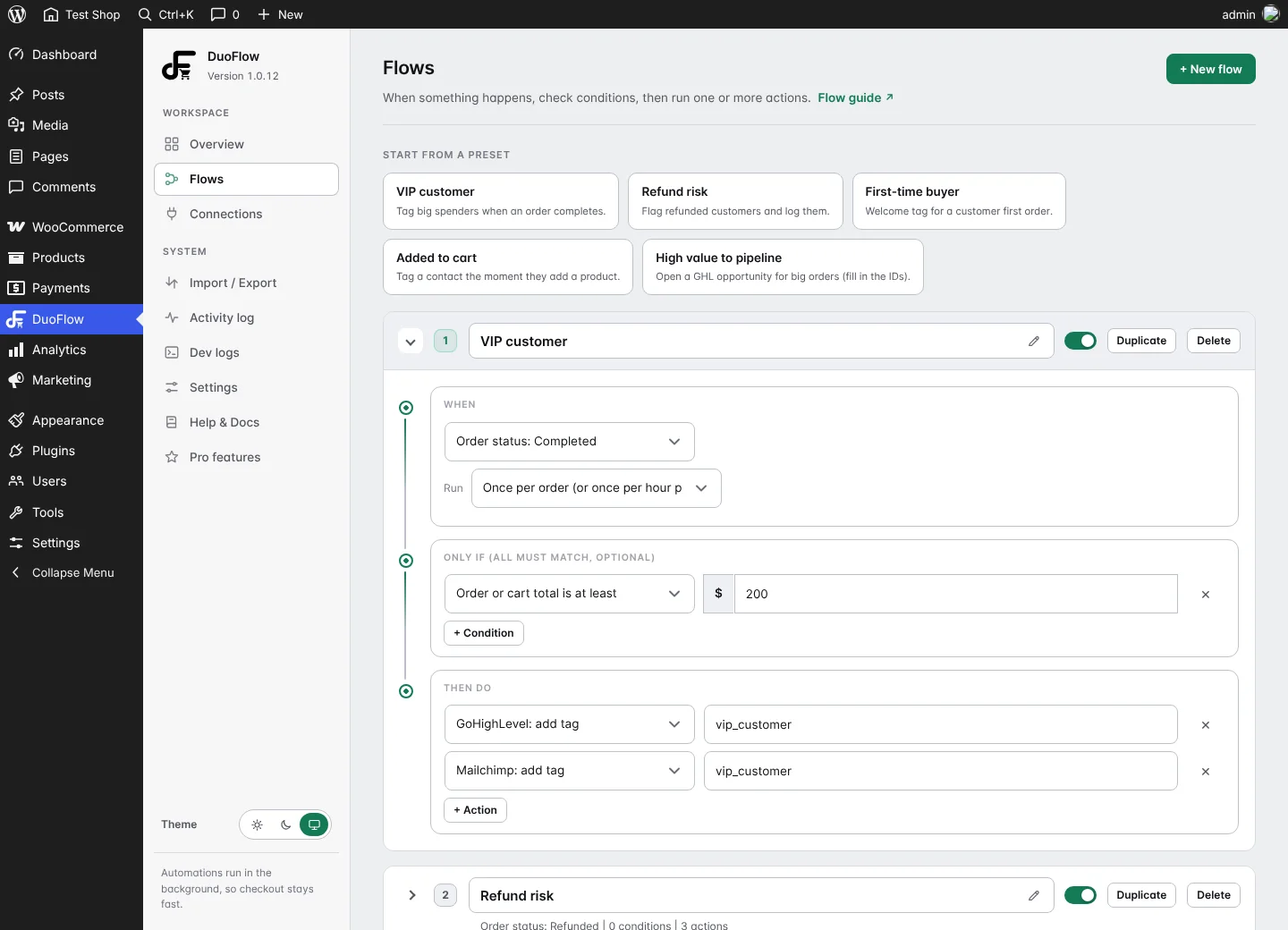Open the Order or cart total condition dropdown
This screenshot has height=930, width=1288.
click(570, 594)
